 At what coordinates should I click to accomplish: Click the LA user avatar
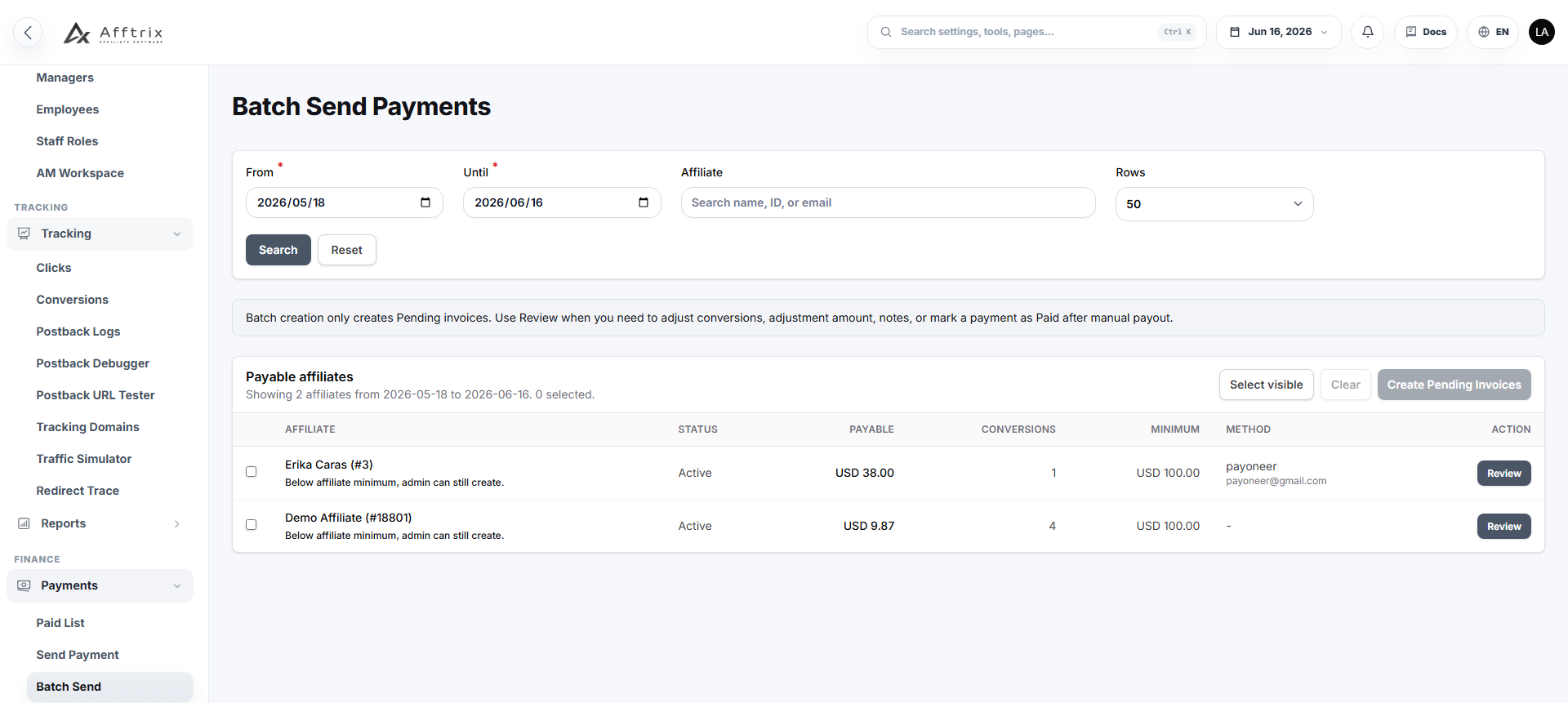(x=1541, y=32)
